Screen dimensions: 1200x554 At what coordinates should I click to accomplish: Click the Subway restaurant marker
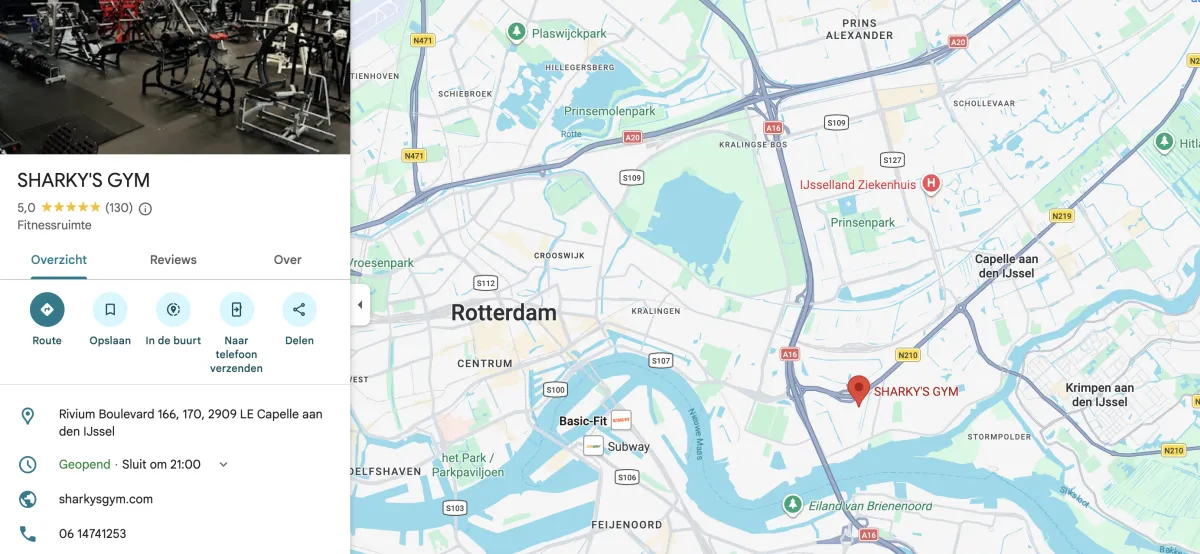tap(593, 446)
